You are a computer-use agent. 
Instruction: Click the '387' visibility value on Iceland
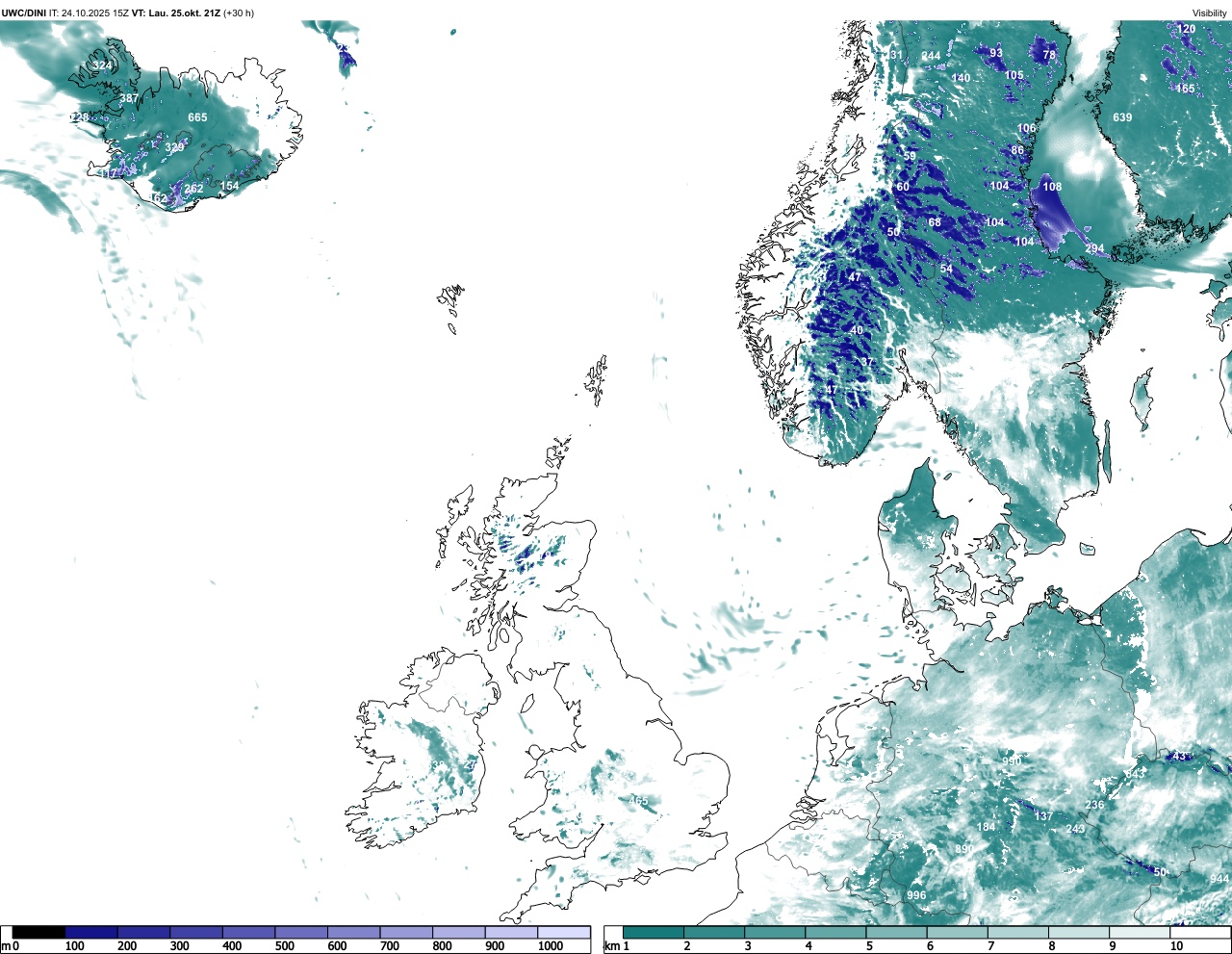point(129,98)
